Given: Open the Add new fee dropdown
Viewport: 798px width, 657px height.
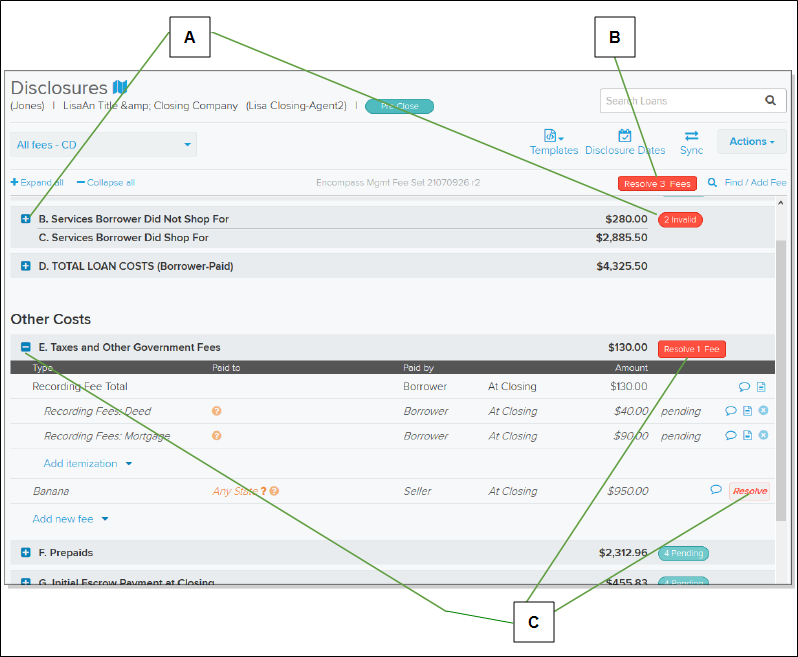Looking at the screenshot, I should tap(70, 519).
